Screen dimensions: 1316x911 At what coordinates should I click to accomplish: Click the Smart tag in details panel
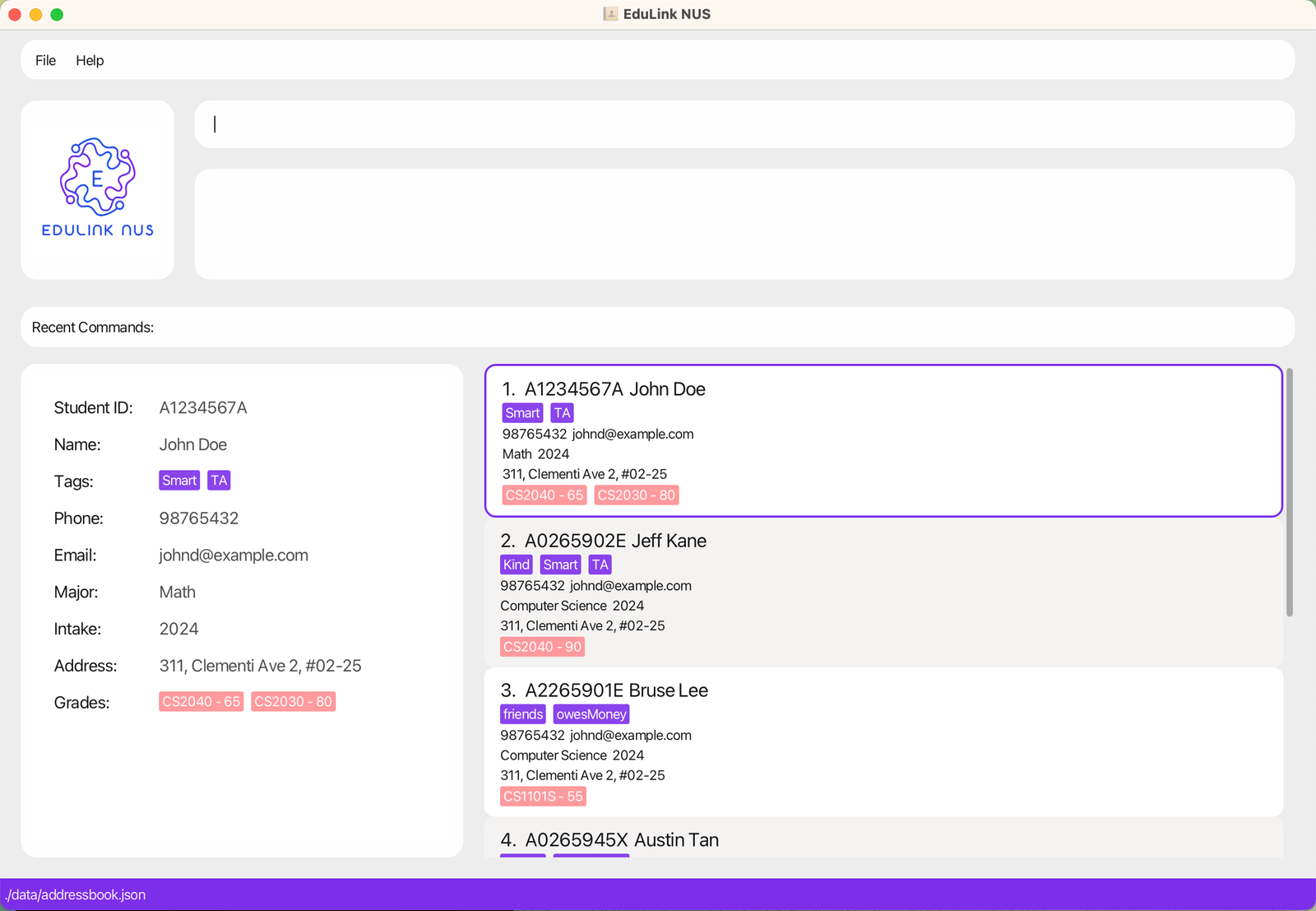point(179,481)
